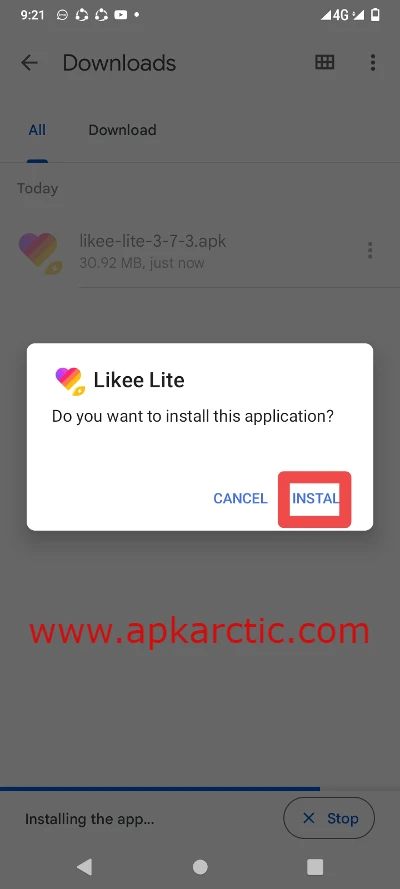Tap the Likee Lite heart icon in file list

click(x=40, y=253)
